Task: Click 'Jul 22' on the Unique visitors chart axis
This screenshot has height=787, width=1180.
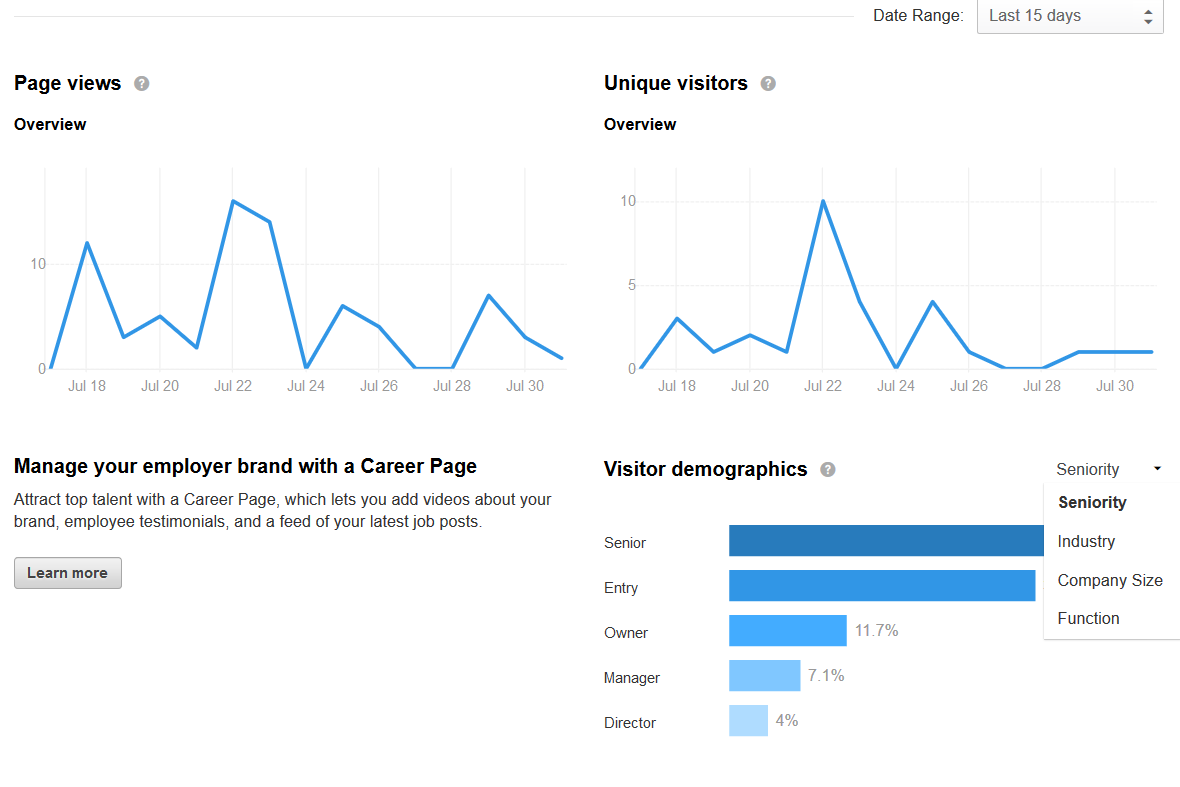Action: [x=823, y=386]
